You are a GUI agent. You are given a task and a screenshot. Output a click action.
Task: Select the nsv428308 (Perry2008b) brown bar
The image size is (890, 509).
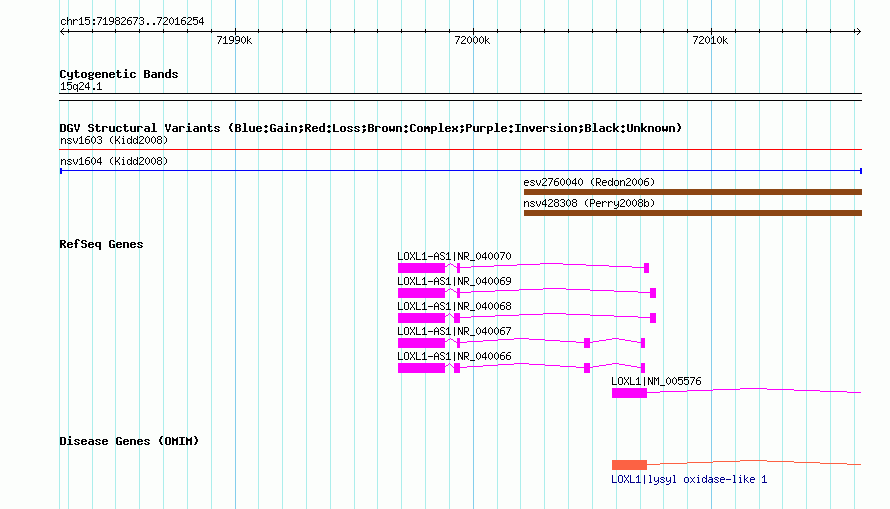[692, 213]
